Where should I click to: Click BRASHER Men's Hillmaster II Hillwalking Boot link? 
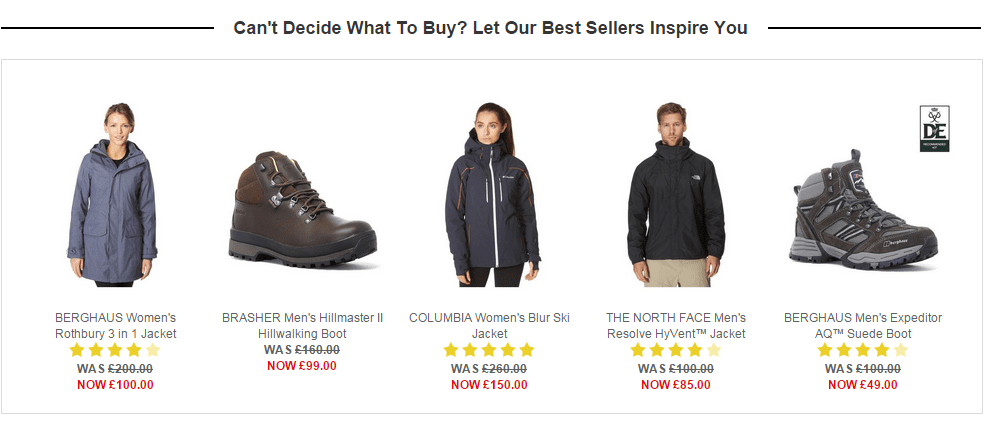pyautogui.click(x=302, y=326)
